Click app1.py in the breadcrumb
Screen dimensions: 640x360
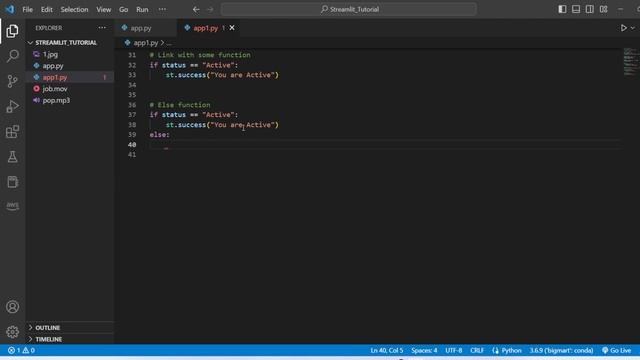146,43
